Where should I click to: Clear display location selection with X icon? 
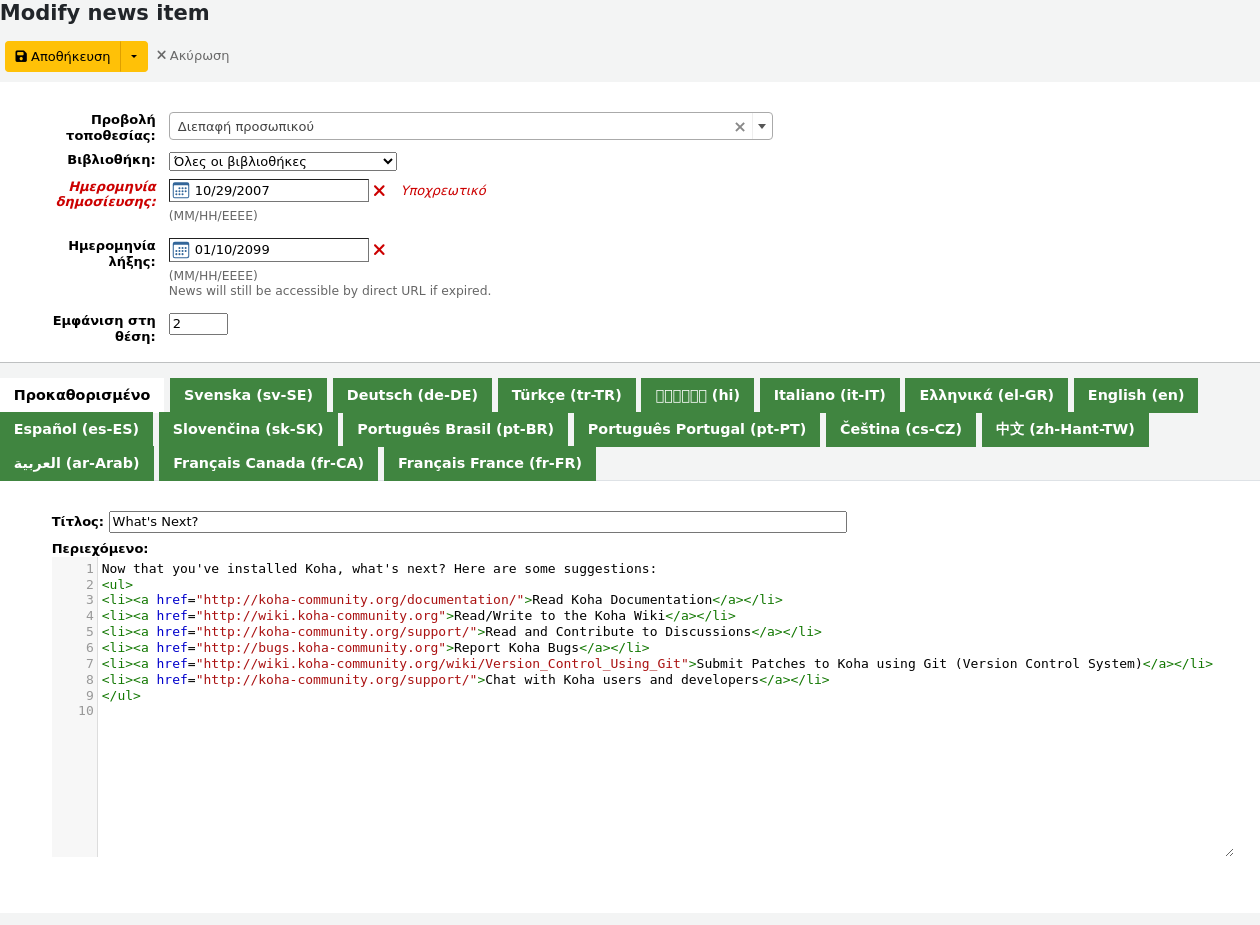[x=740, y=127]
